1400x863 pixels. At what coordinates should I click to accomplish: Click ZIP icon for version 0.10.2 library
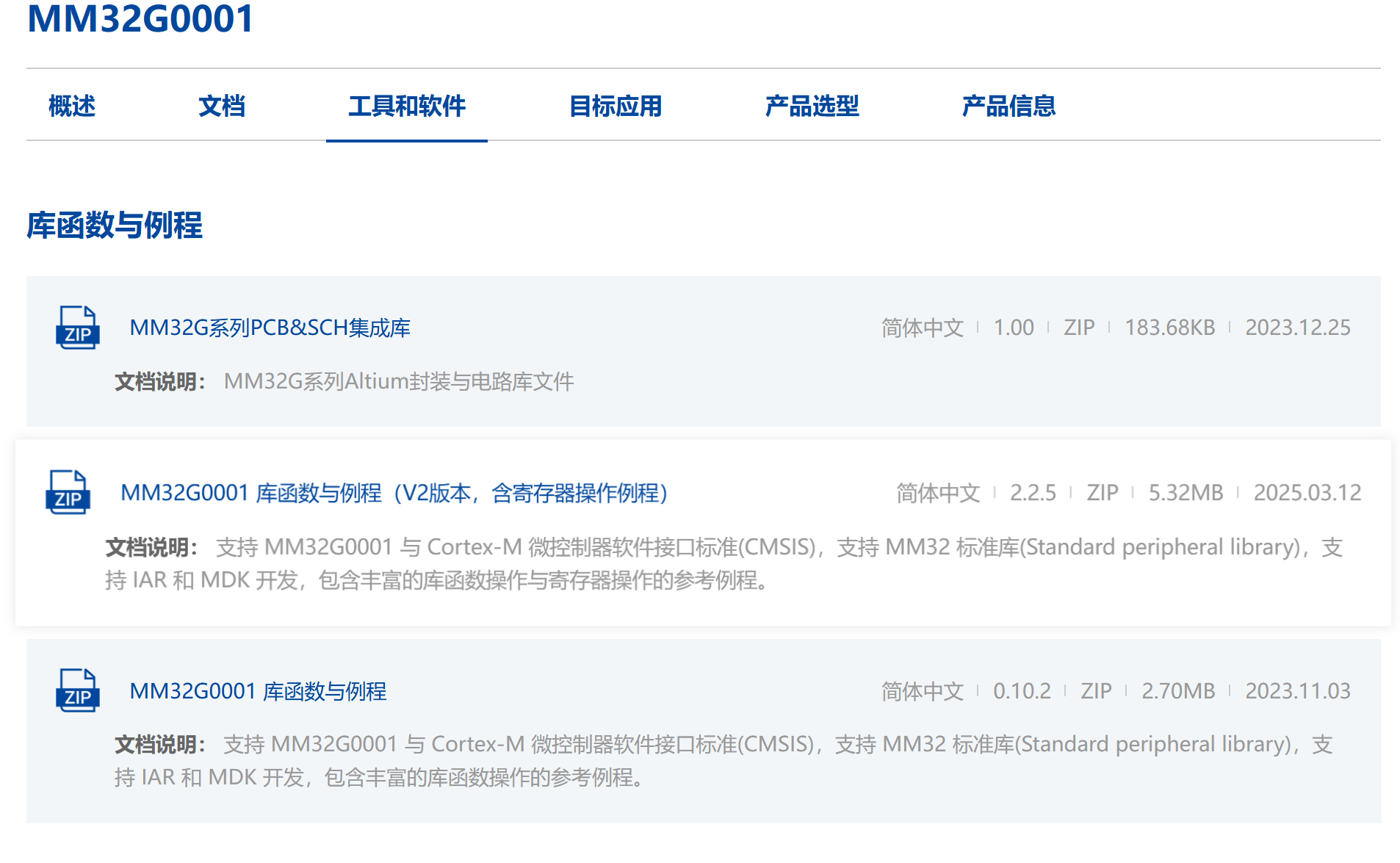click(77, 690)
